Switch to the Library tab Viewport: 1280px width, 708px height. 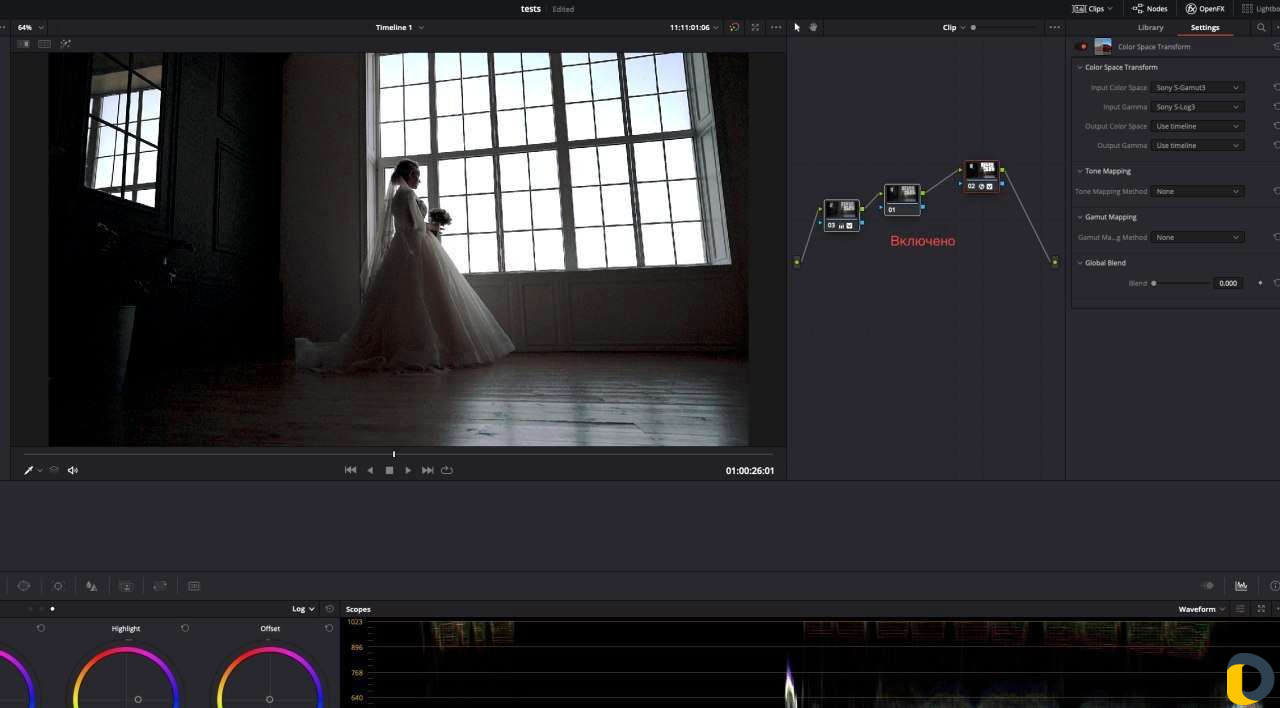(1150, 27)
